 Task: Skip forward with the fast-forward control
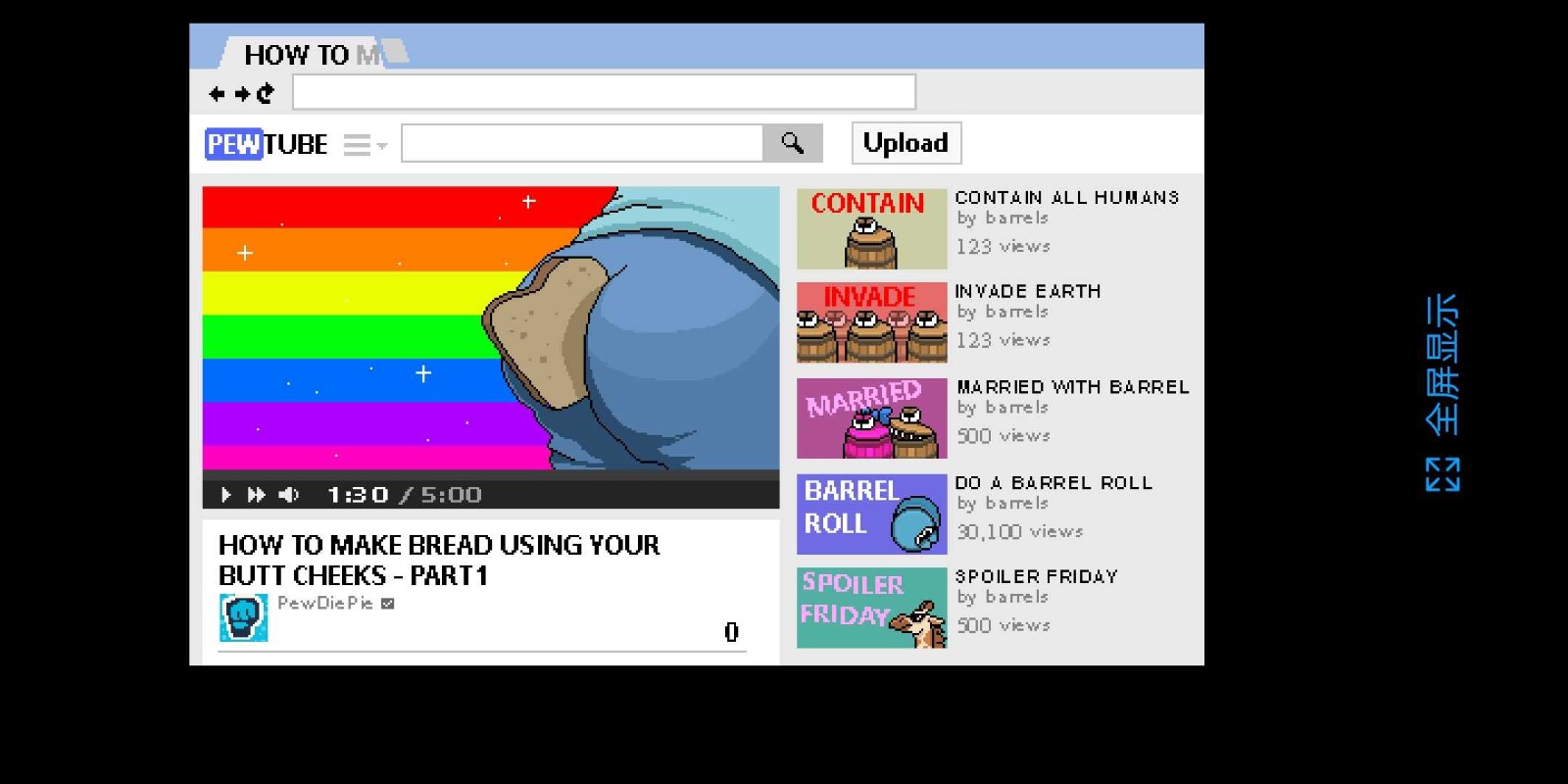(256, 495)
